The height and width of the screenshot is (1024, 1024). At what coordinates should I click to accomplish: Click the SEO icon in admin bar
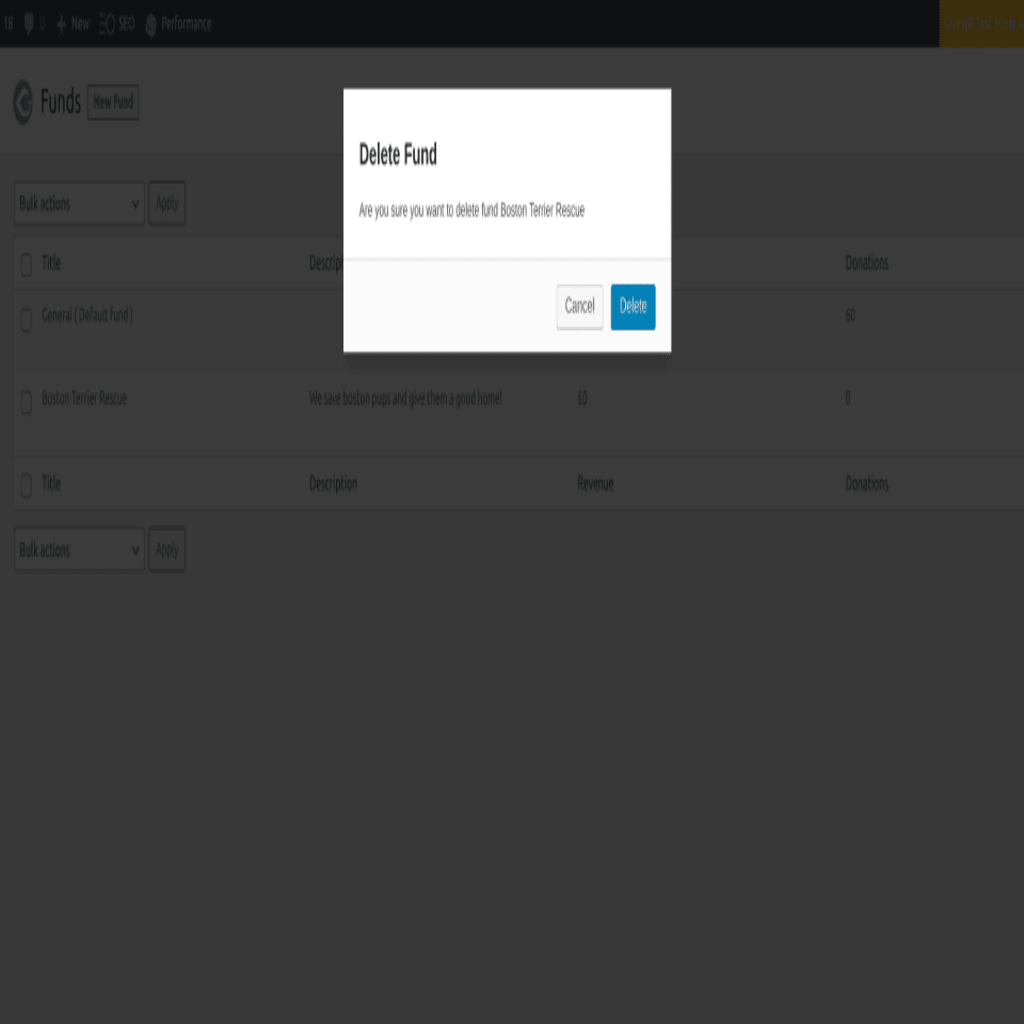pos(107,24)
